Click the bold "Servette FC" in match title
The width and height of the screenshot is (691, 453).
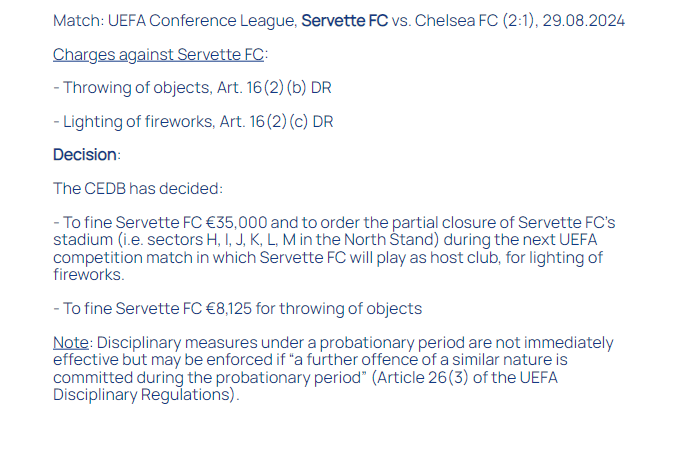[343, 20]
